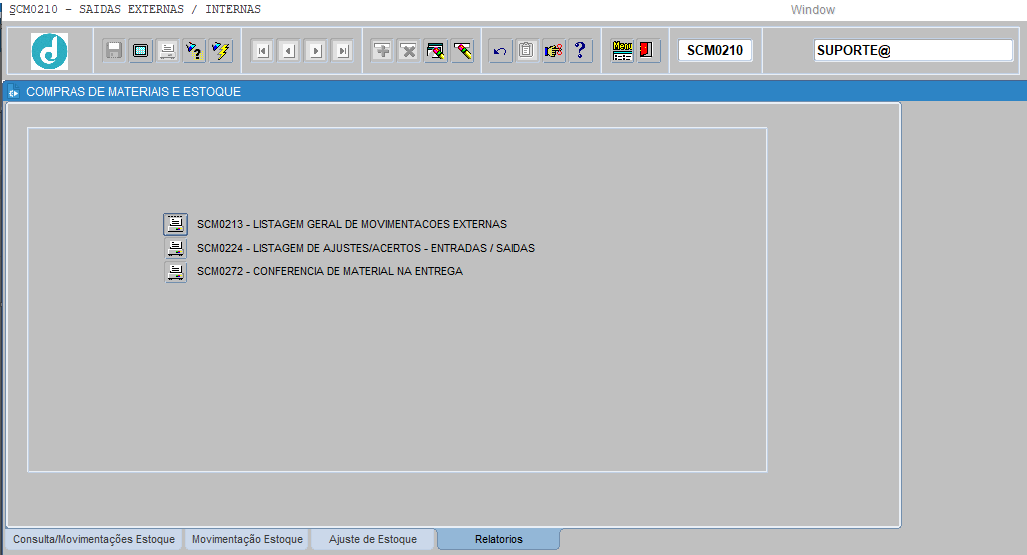The width and height of the screenshot is (1027, 555).
Task: Click the undo arrow icon
Action: point(500,51)
